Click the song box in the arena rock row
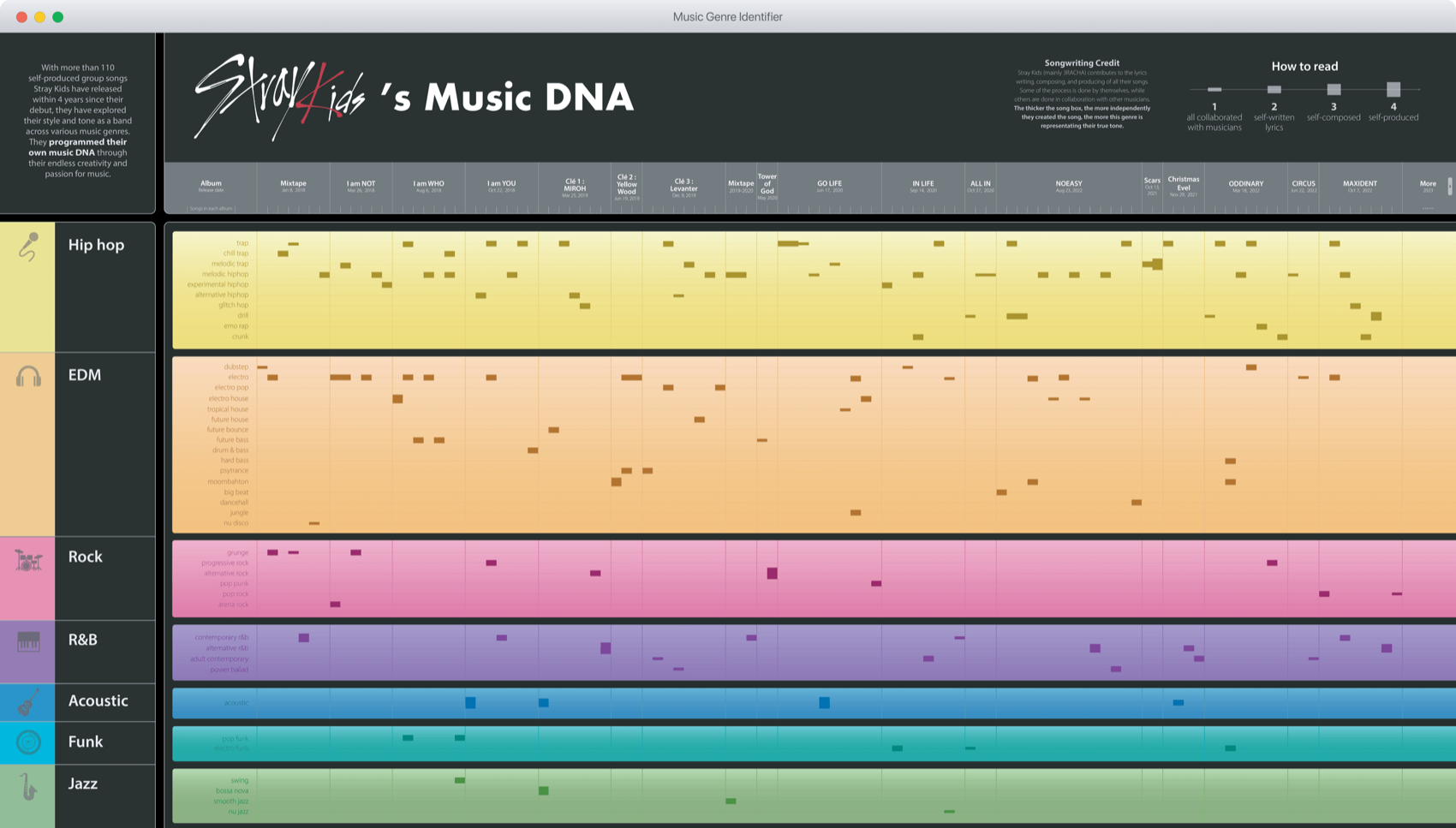Screen dimensions: 1456x828 (335, 605)
